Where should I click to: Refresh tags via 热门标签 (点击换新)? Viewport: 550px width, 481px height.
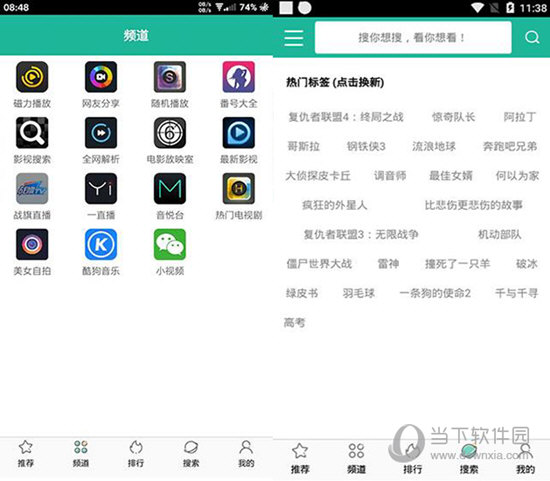(x=335, y=82)
